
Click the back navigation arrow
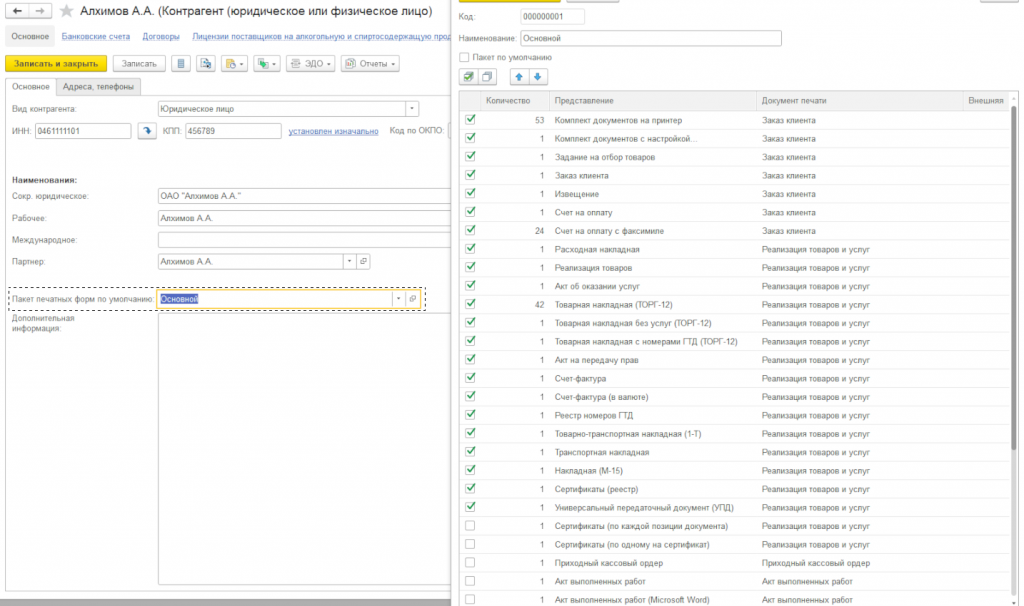(17, 10)
